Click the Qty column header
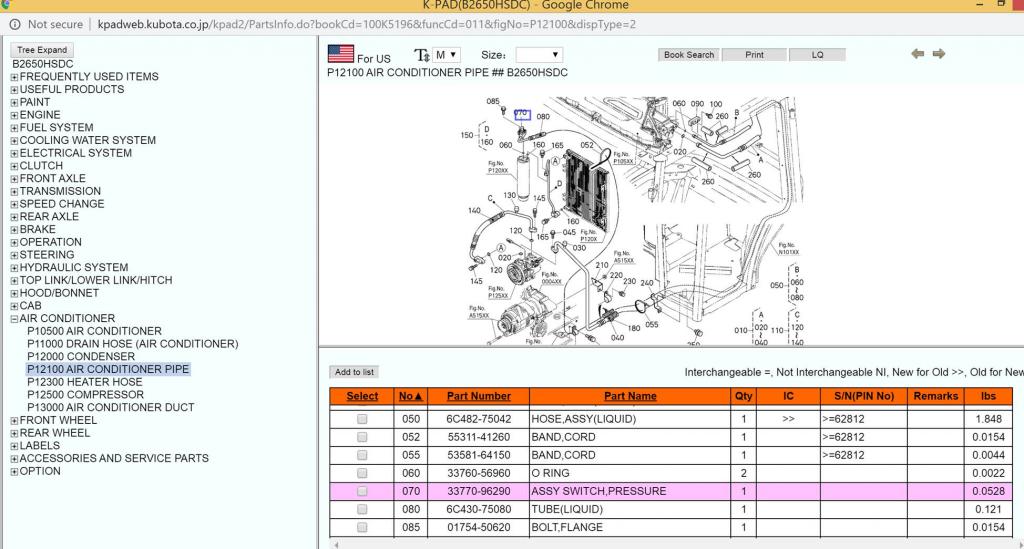The height and width of the screenshot is (549, 1024). 743,396
